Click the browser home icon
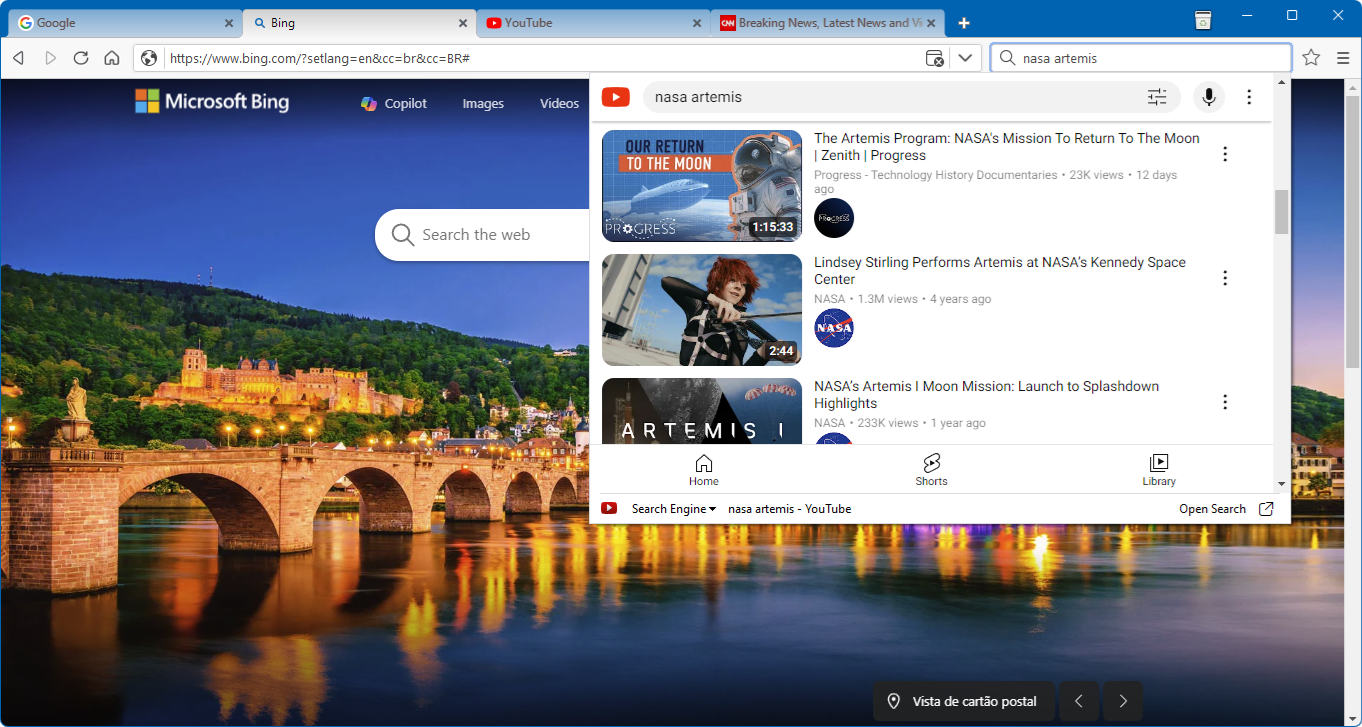This screenshot has width=1362, height=727. 112,58
